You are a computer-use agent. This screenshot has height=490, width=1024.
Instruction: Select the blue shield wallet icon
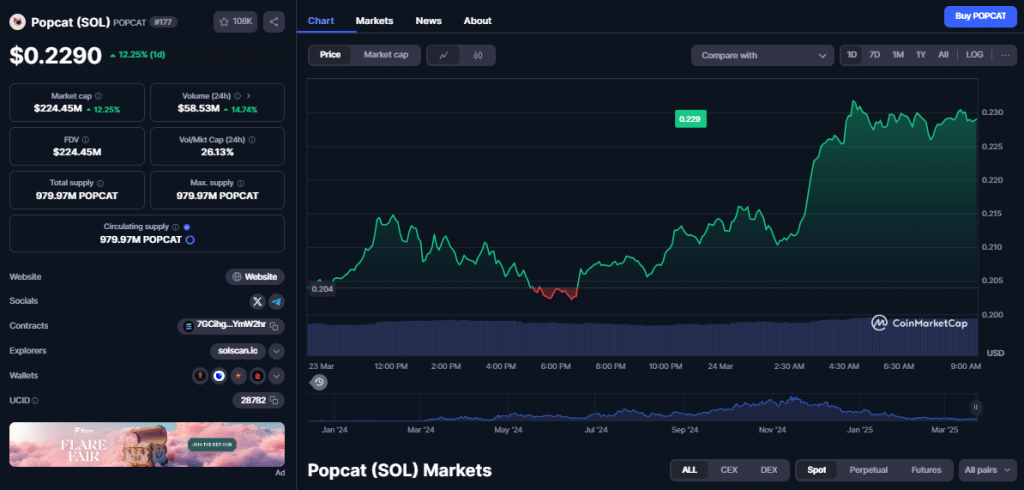tap(219, 376)
